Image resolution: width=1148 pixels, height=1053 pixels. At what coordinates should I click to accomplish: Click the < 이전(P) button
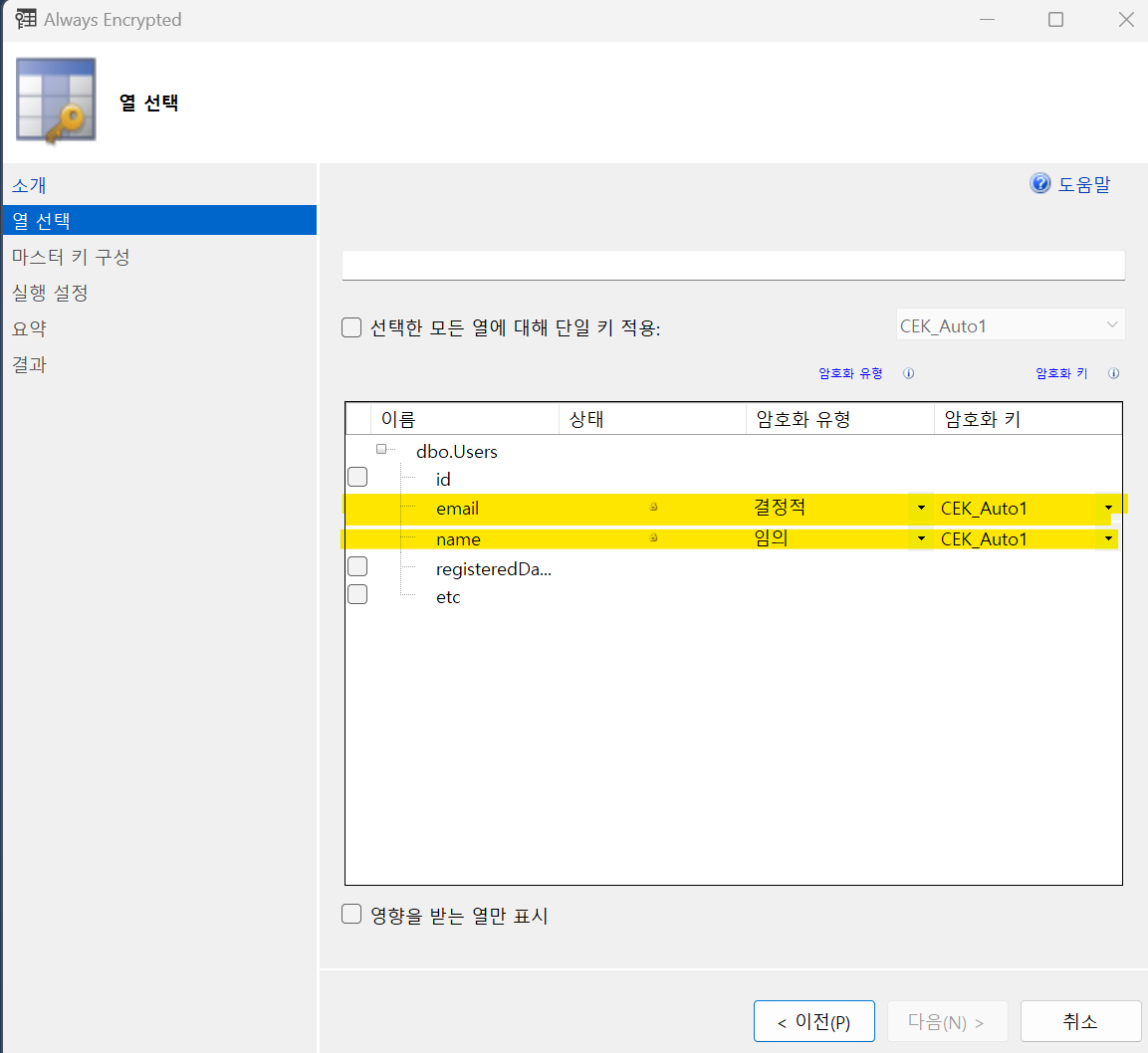click(813, 1022)
